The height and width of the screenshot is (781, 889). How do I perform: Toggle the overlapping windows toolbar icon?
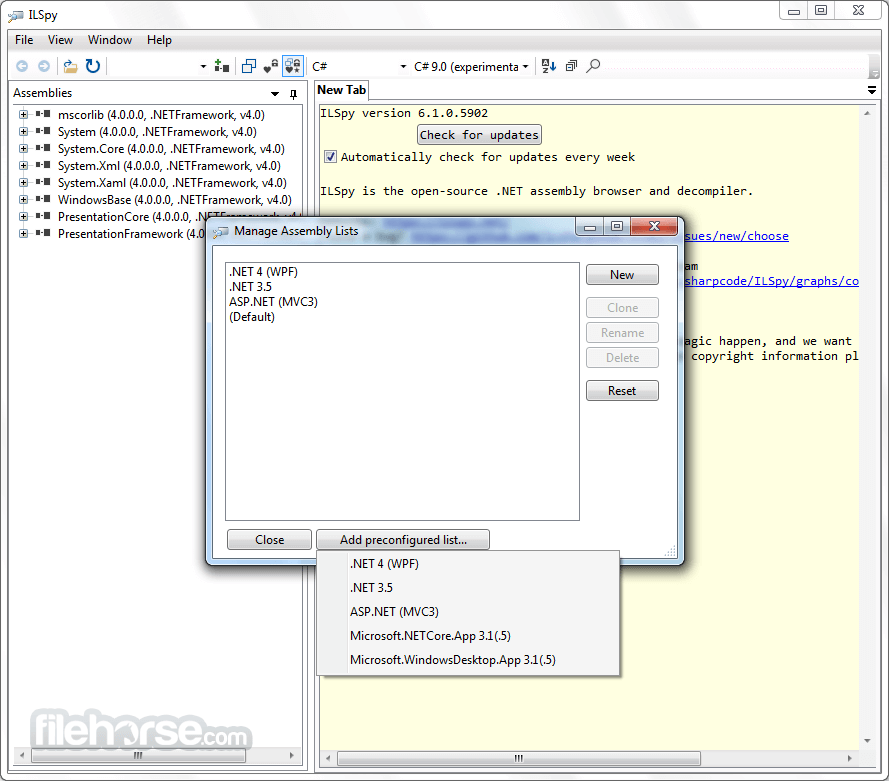pos(248,66)
